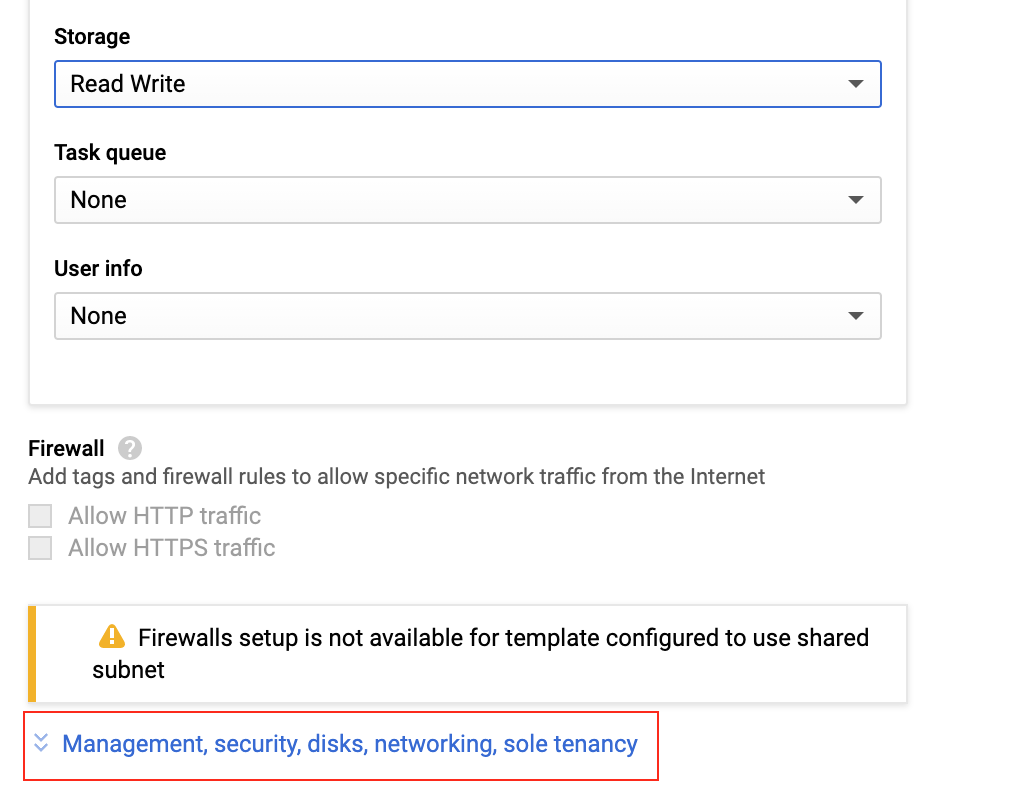
Task: Click the Allow HTTP traffic label text
Action: [164, 516]
